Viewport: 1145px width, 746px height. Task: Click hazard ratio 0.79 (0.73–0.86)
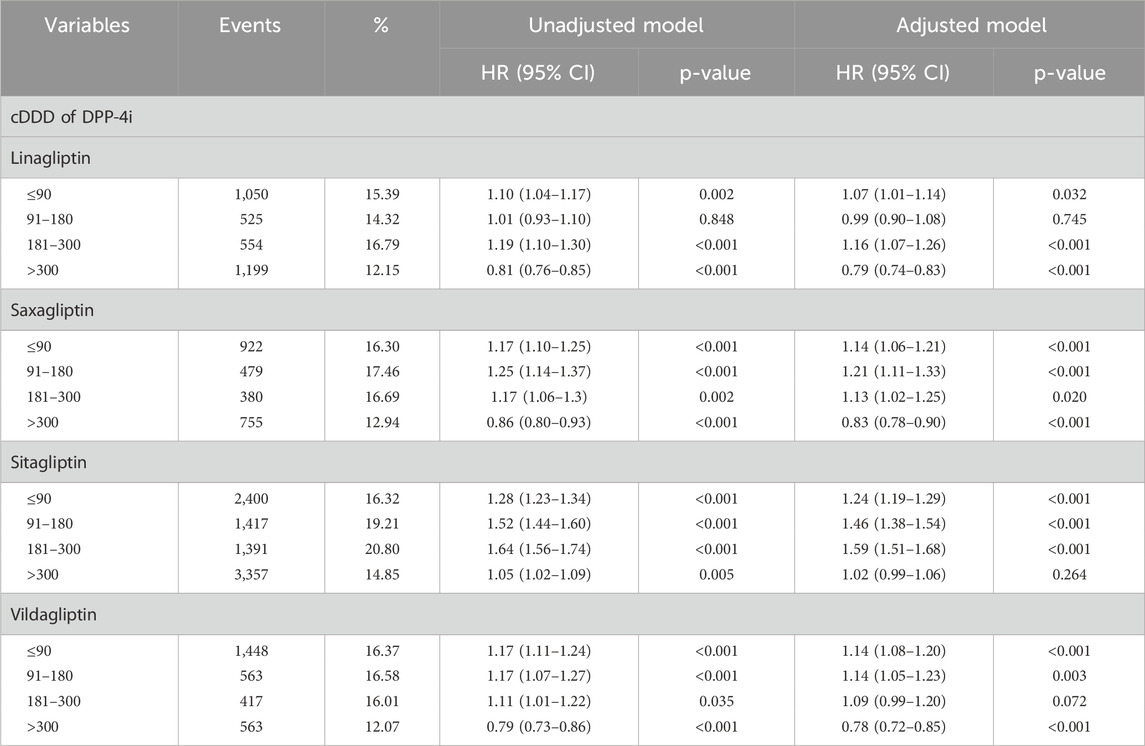point(539,728)
